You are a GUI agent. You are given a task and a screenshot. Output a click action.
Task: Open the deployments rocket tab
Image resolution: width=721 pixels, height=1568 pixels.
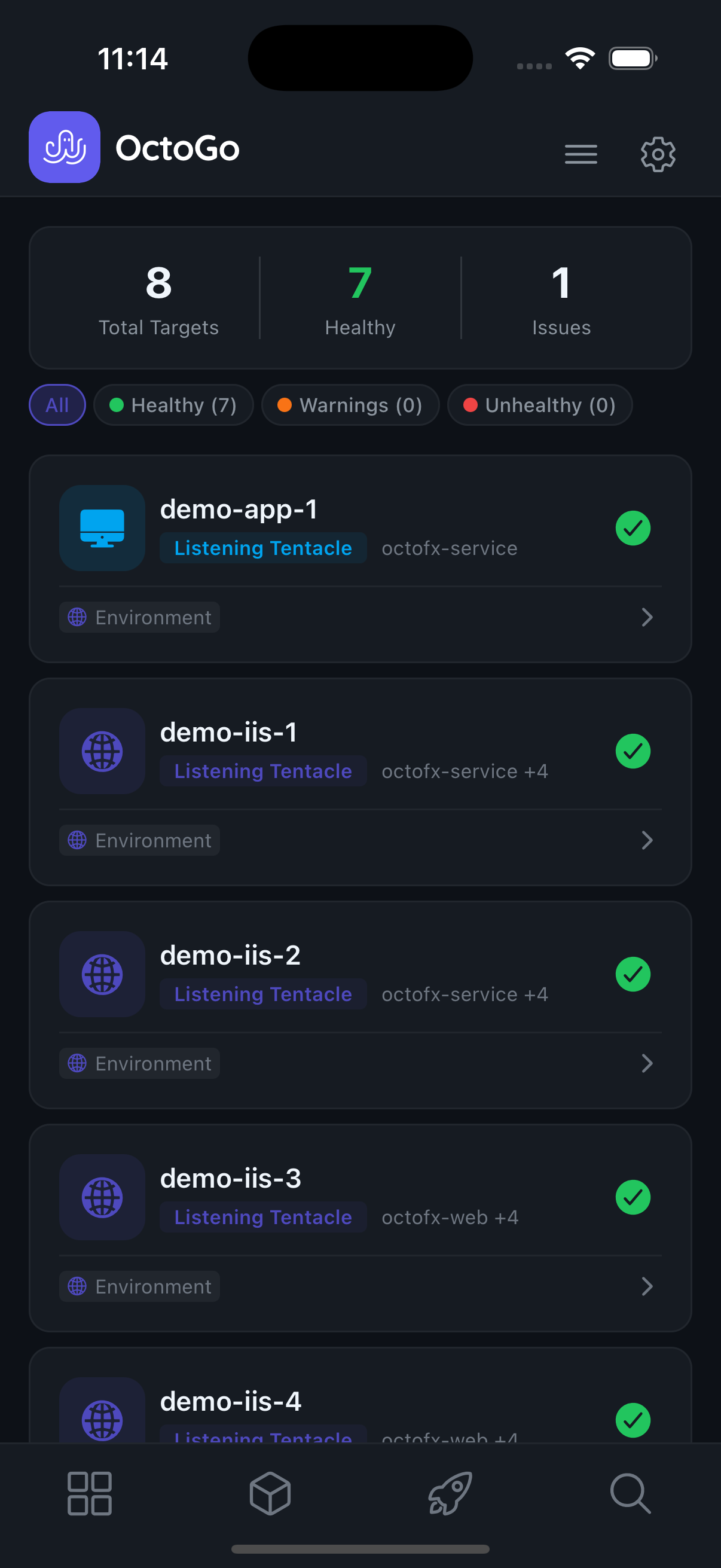(450, 1493)
